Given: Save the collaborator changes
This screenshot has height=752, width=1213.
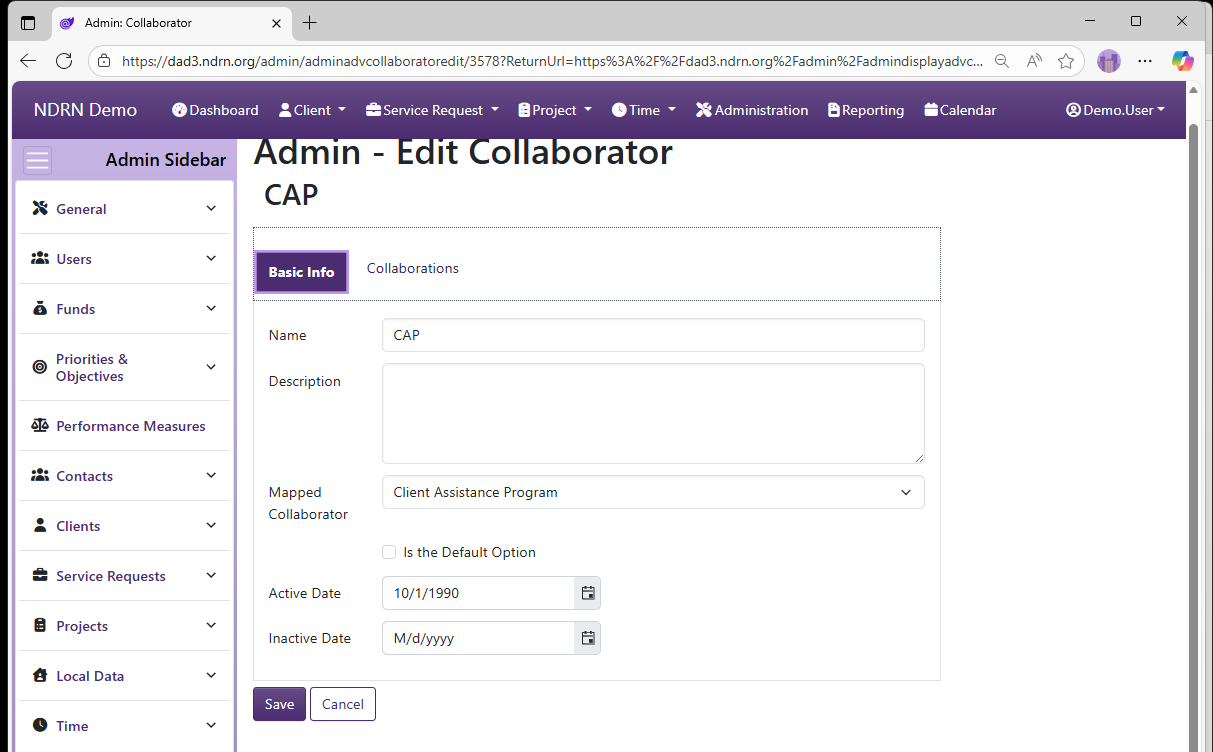Looking at the screenshot, I should pyautogui.click(x=279, y=704).
